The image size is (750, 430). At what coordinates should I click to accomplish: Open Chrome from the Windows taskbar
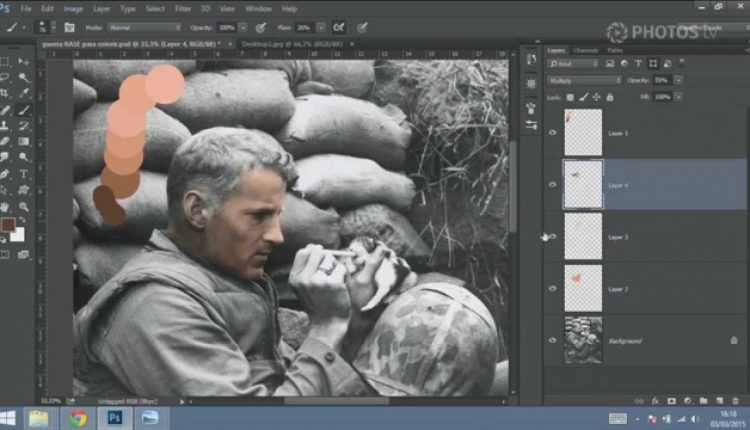(78, 418)
